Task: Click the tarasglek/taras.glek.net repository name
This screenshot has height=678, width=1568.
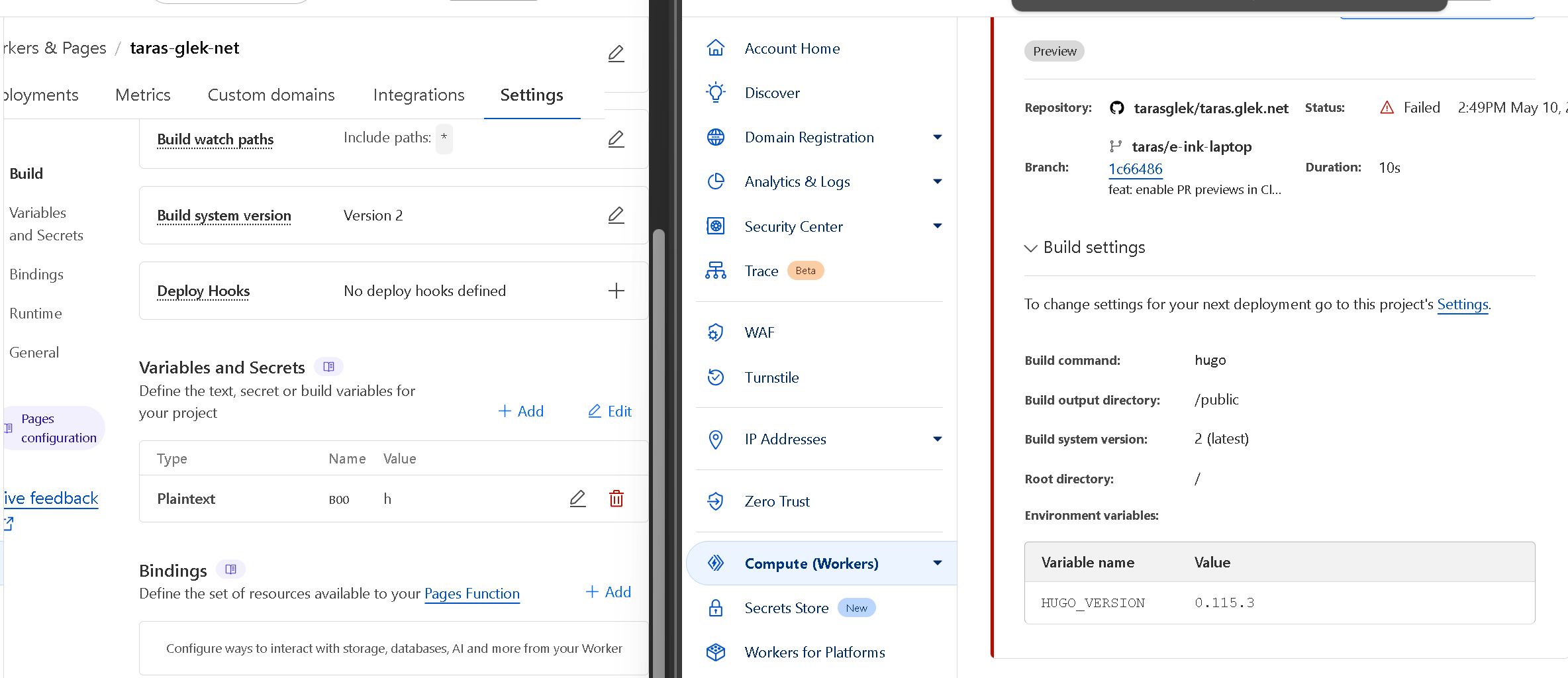Action: pos(1211,108)
